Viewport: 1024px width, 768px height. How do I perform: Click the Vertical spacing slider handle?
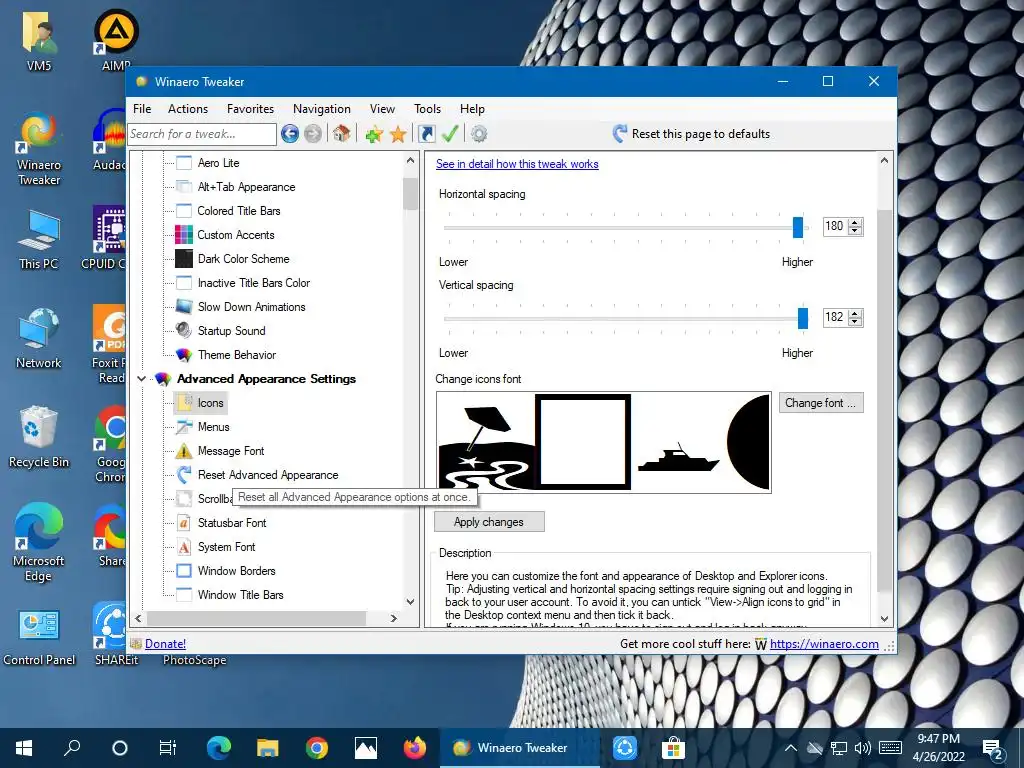pyautogui.click(x=803, y=318)
